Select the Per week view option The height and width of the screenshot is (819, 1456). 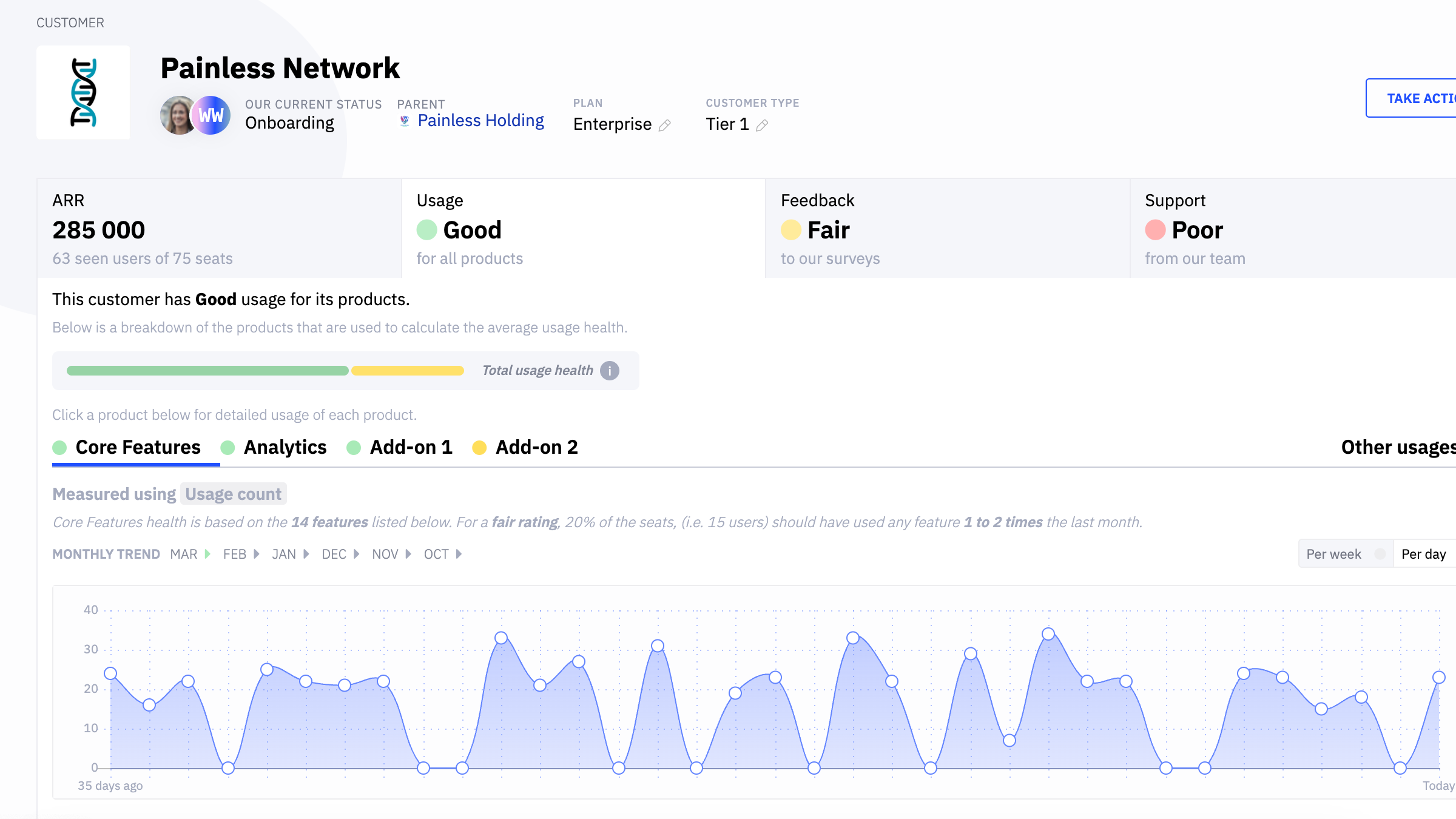[1333, 554]
